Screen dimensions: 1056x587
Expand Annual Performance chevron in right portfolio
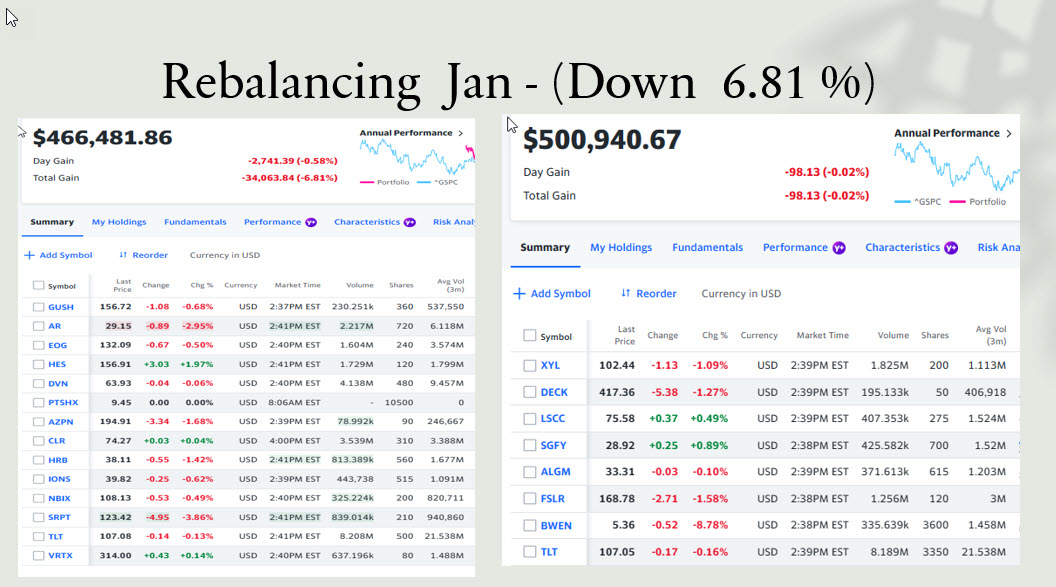point(1009,133)
